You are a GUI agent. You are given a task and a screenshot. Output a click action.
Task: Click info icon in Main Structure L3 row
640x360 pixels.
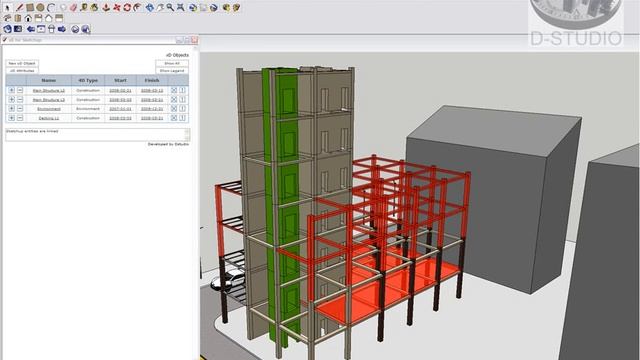(x=182, y=100)
